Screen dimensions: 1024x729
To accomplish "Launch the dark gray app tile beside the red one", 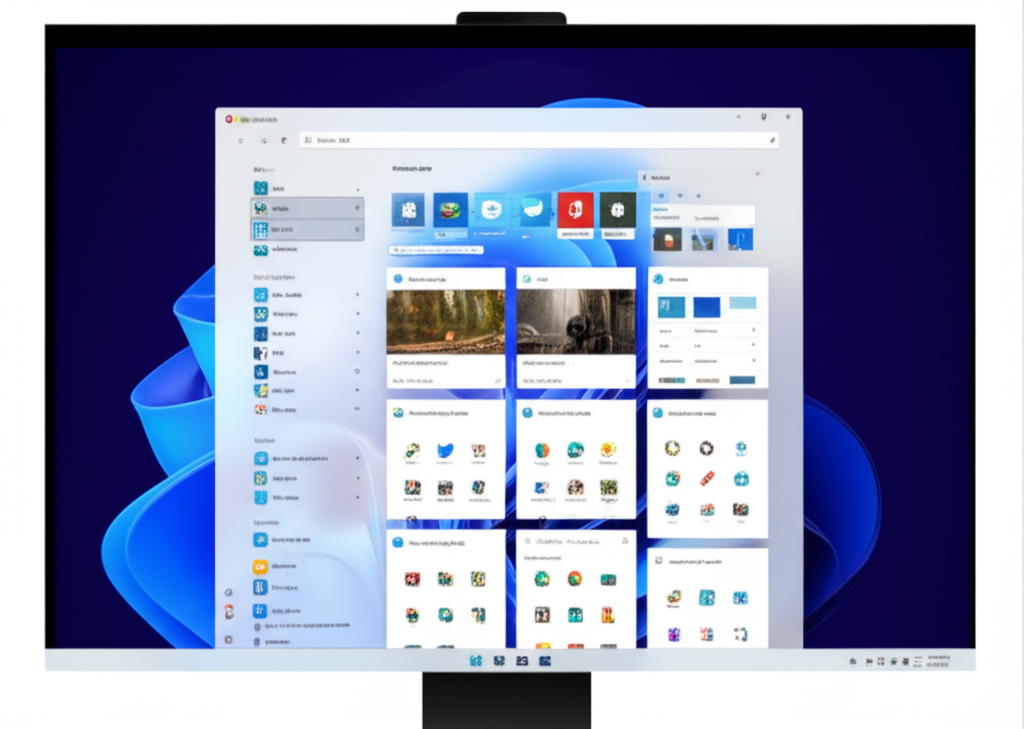I will coord(618,210).
